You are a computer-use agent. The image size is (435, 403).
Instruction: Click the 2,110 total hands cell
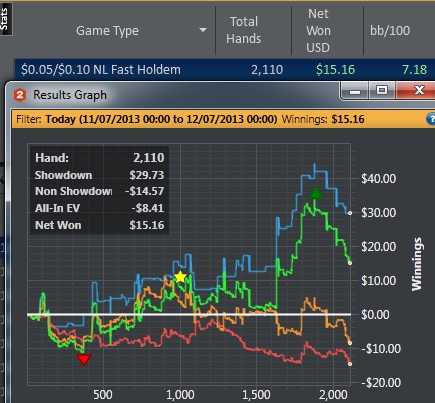point(267,70)
